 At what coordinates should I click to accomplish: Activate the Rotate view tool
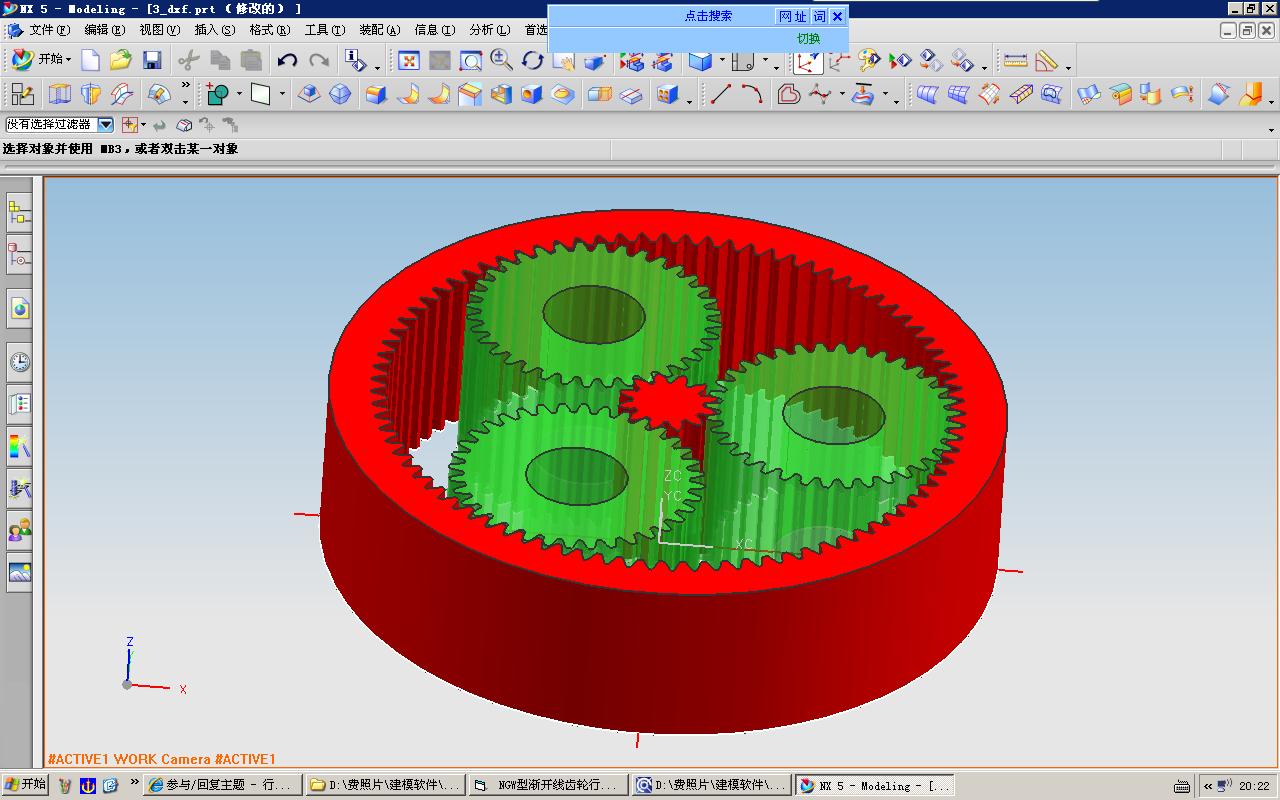tap(532, 61)
